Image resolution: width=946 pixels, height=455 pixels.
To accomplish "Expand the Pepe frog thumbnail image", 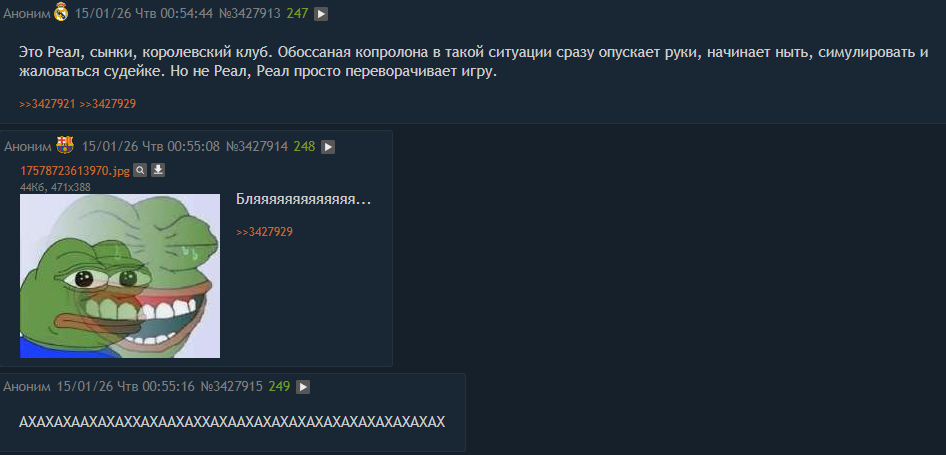I will [x=120, y=276].
